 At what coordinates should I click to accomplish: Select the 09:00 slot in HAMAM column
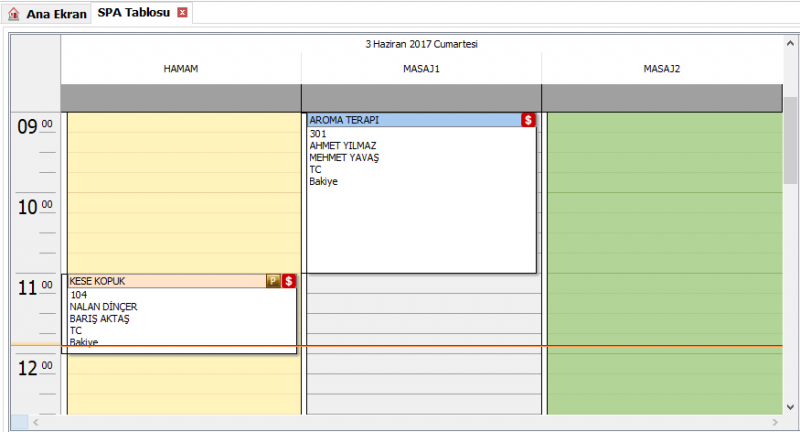pos(184,123)
